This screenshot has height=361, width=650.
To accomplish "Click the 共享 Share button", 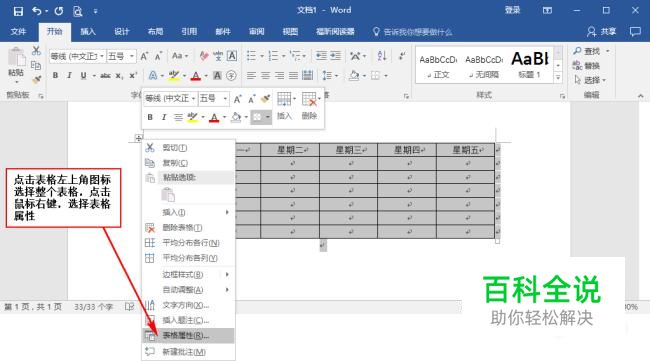I will pos(602,31).
